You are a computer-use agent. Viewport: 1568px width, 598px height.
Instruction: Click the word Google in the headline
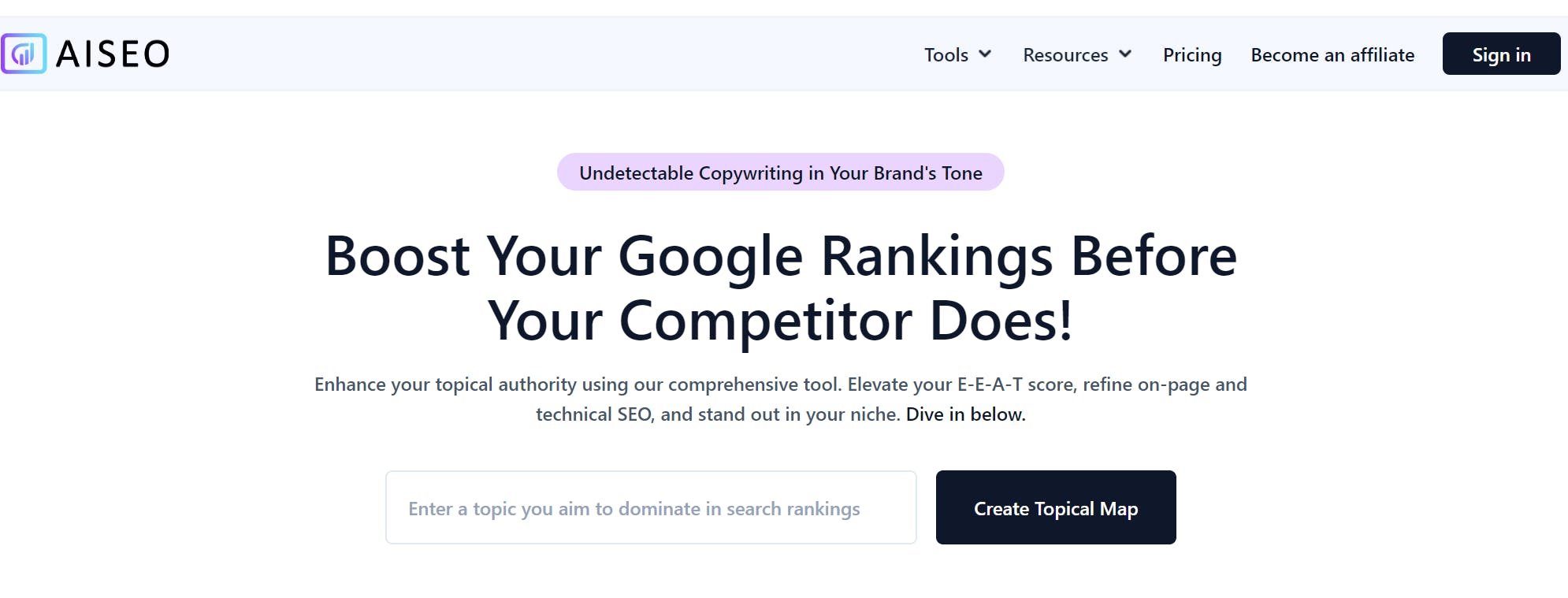coord(710,258)
